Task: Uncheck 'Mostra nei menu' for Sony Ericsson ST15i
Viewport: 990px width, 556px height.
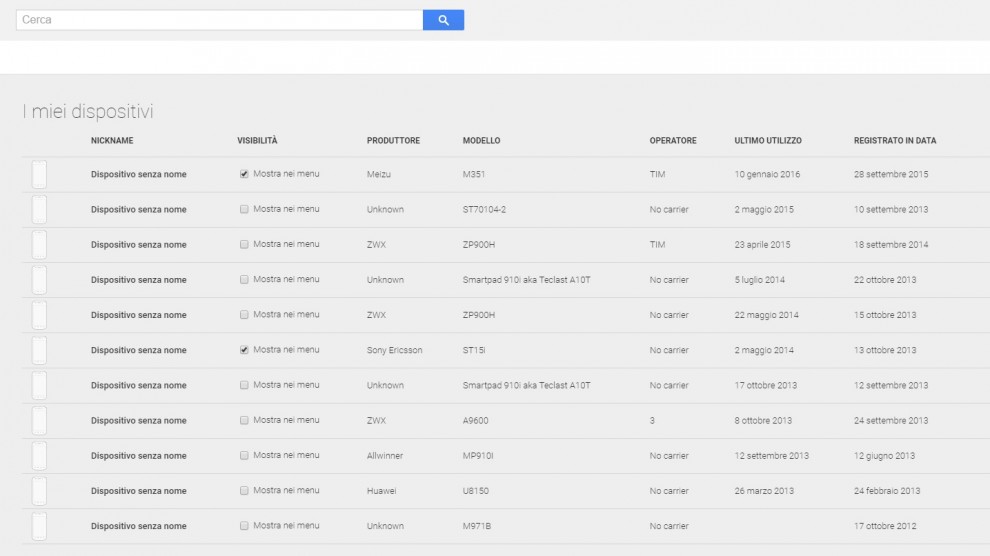Action: (244, 350)
